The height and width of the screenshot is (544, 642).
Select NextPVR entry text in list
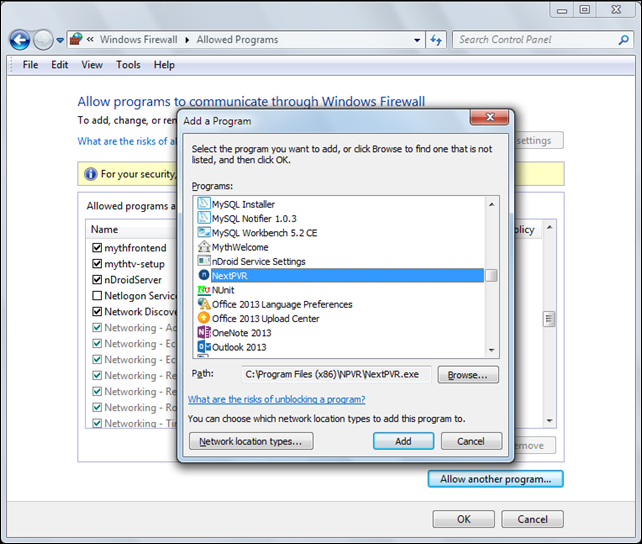click(x=230, y=275)
